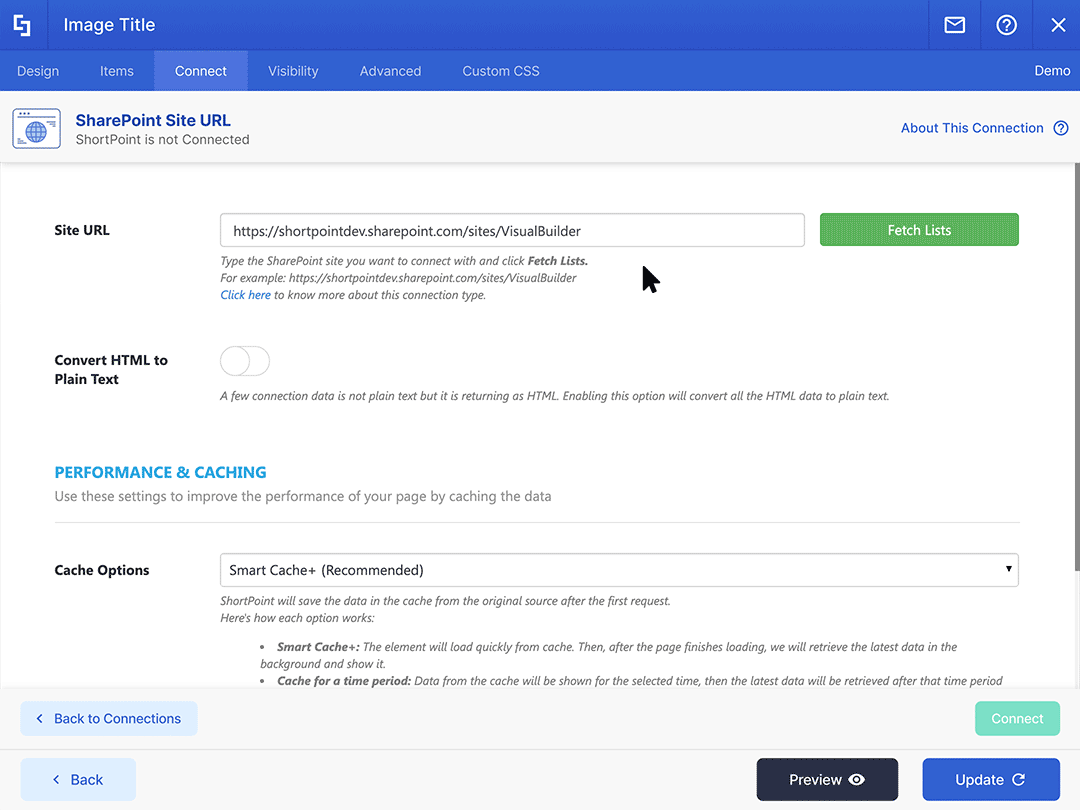Open the contact envelope icon in the header
This screenshot has height=810, width=1080.
[x=954, y=24]
